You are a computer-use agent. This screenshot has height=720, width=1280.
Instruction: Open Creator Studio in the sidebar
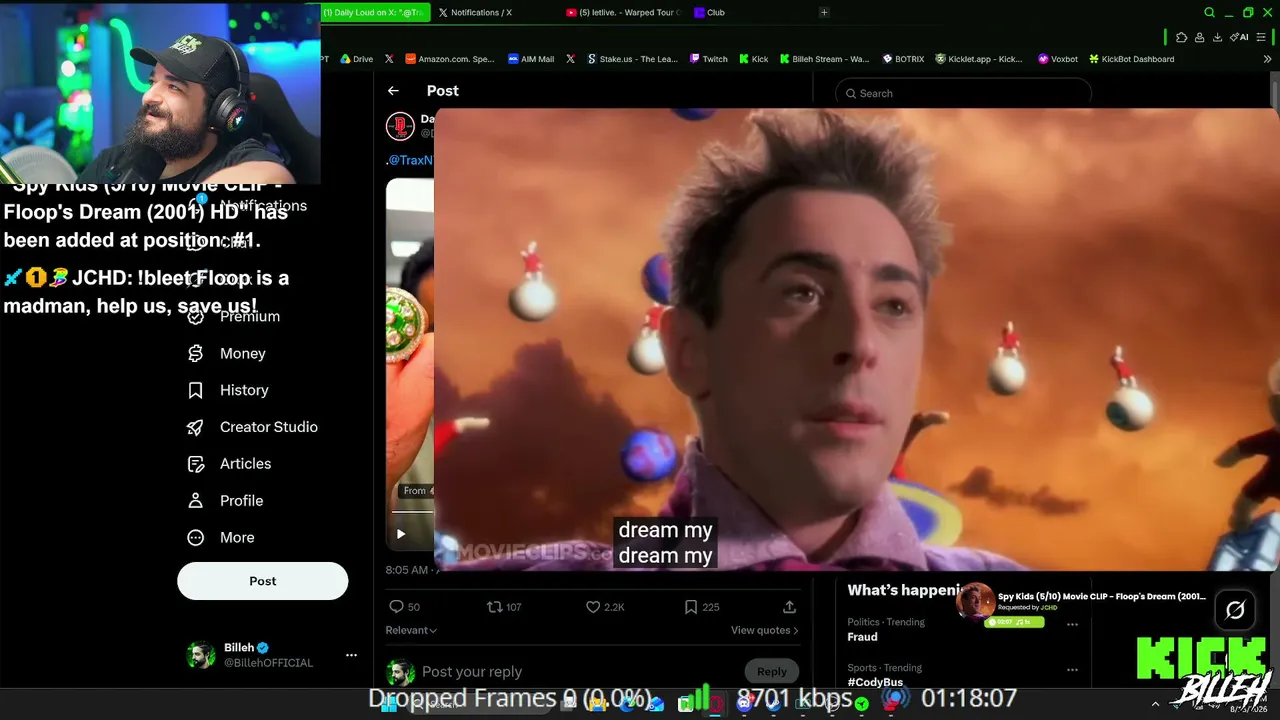(252, 427)
